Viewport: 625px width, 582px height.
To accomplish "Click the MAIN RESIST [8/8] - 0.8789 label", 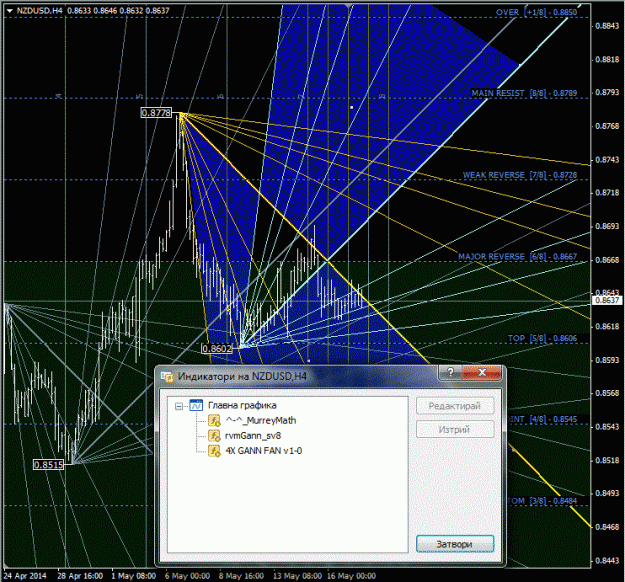I will (524, 93).
